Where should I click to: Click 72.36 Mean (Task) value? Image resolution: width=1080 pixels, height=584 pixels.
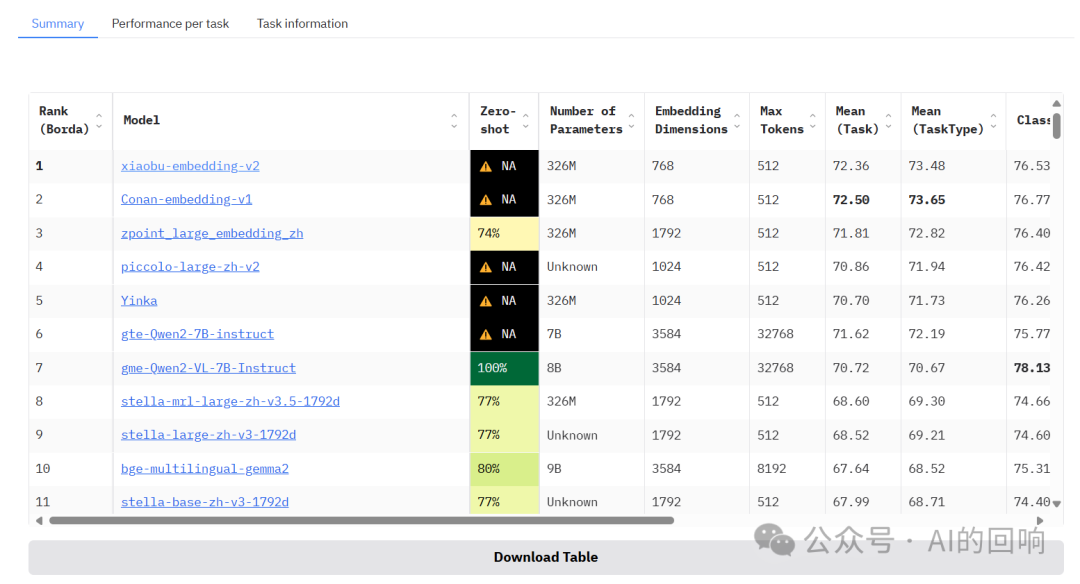point(851,166)
